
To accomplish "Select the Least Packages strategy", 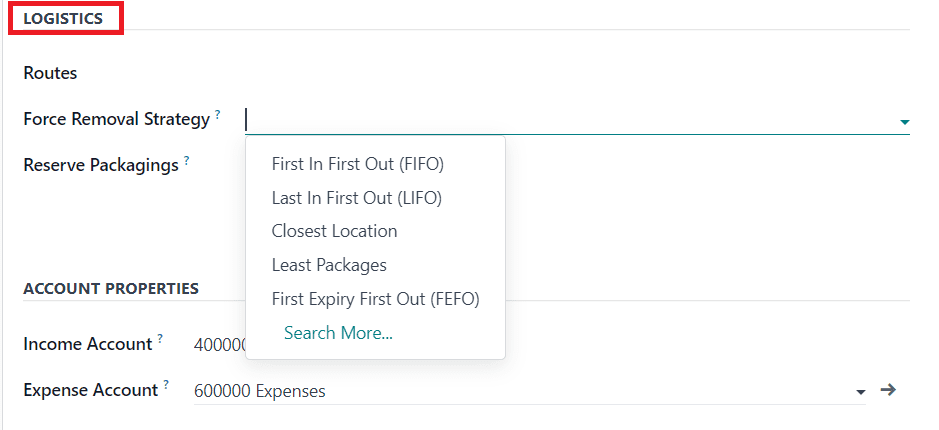I will point(329,265).
